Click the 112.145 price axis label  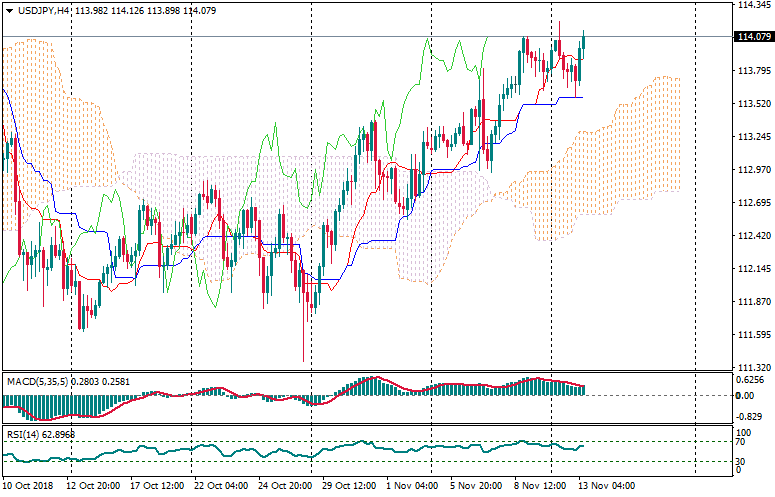coord(752,269)
